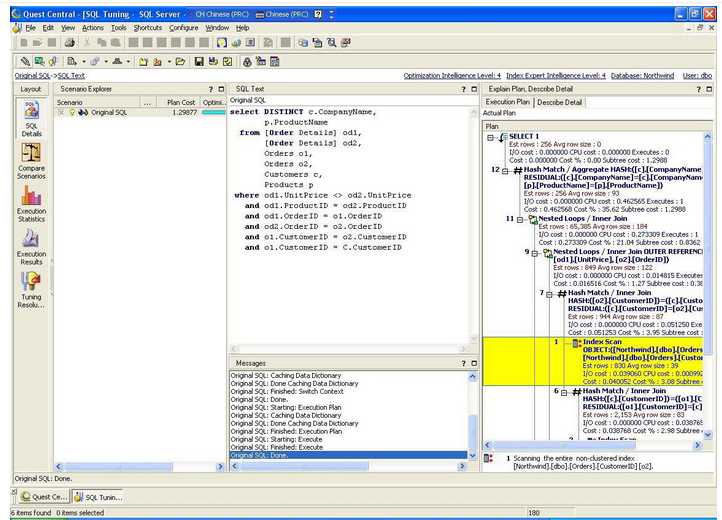
Task: Open the dropdown arrow beside the gears icon
Action: (106, 61)
